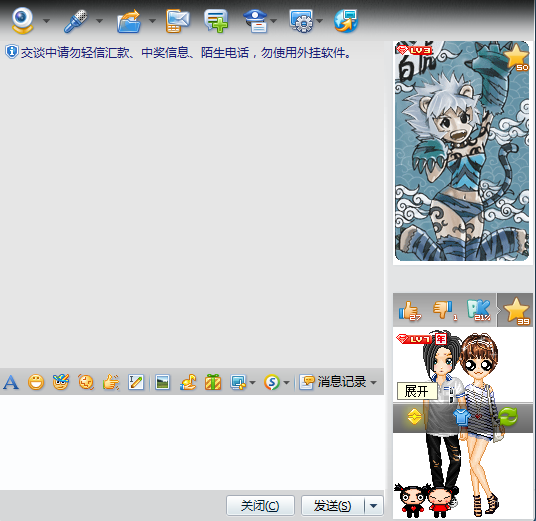Click the star 39 tab

[515, 310]
